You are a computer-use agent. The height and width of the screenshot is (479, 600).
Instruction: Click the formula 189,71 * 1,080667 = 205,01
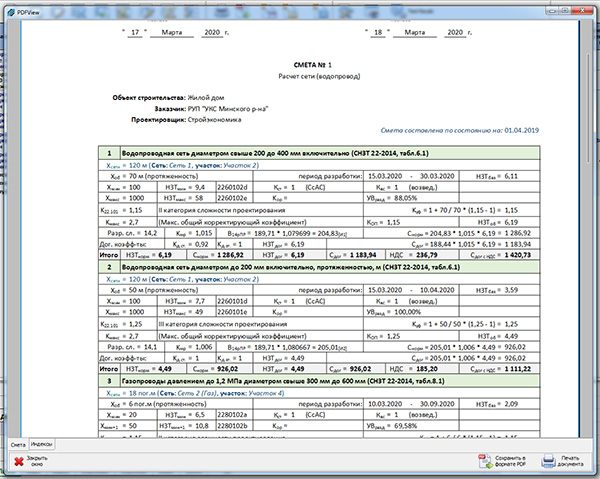click(x=297, y=347)
